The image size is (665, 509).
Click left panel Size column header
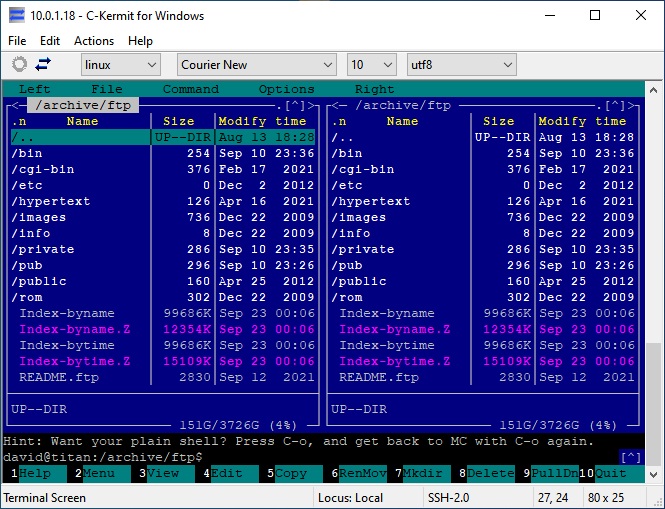(179, 121)
